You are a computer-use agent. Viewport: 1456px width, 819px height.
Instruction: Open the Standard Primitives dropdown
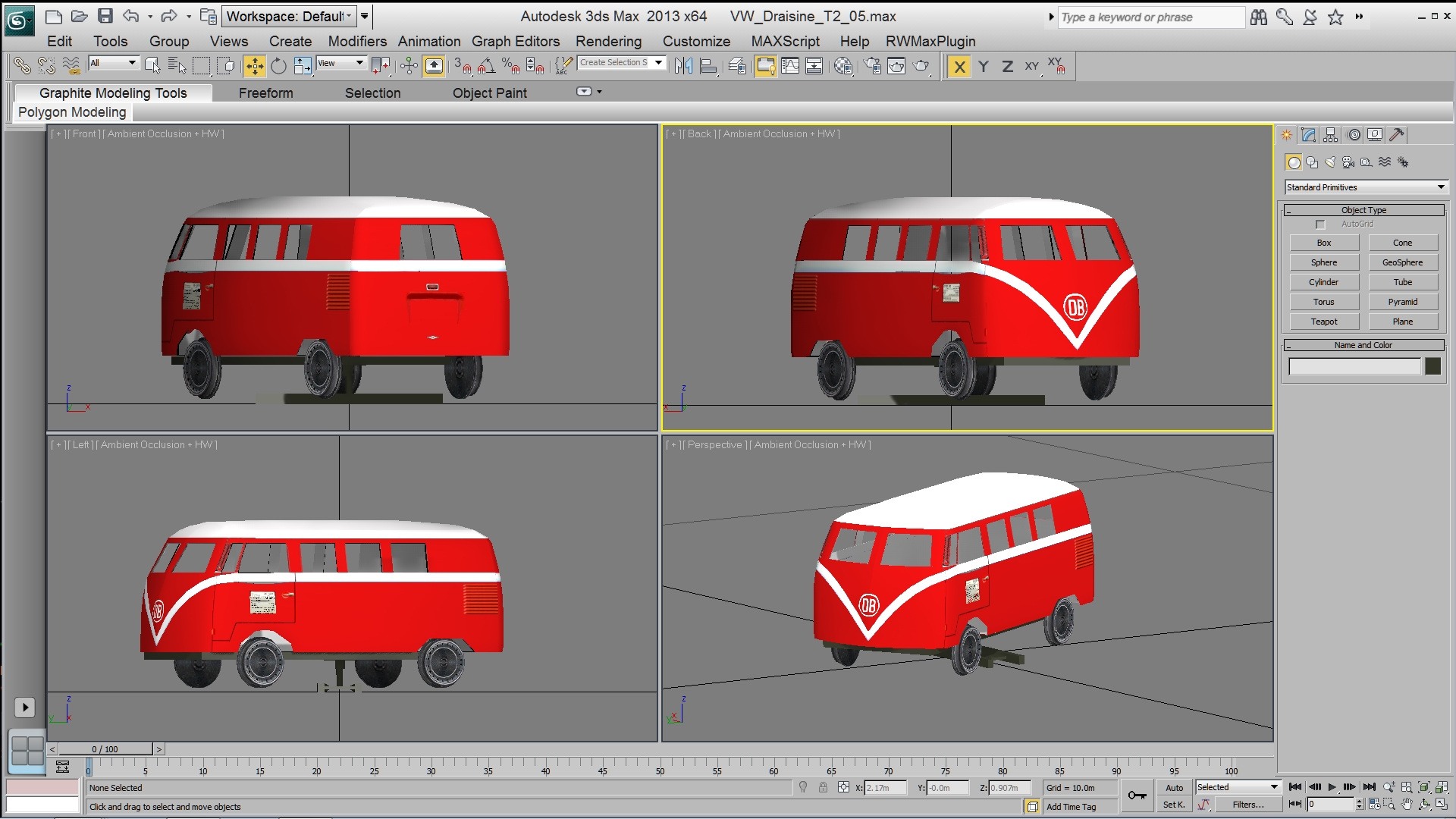pyautogui.click(x=1365, y=187)
